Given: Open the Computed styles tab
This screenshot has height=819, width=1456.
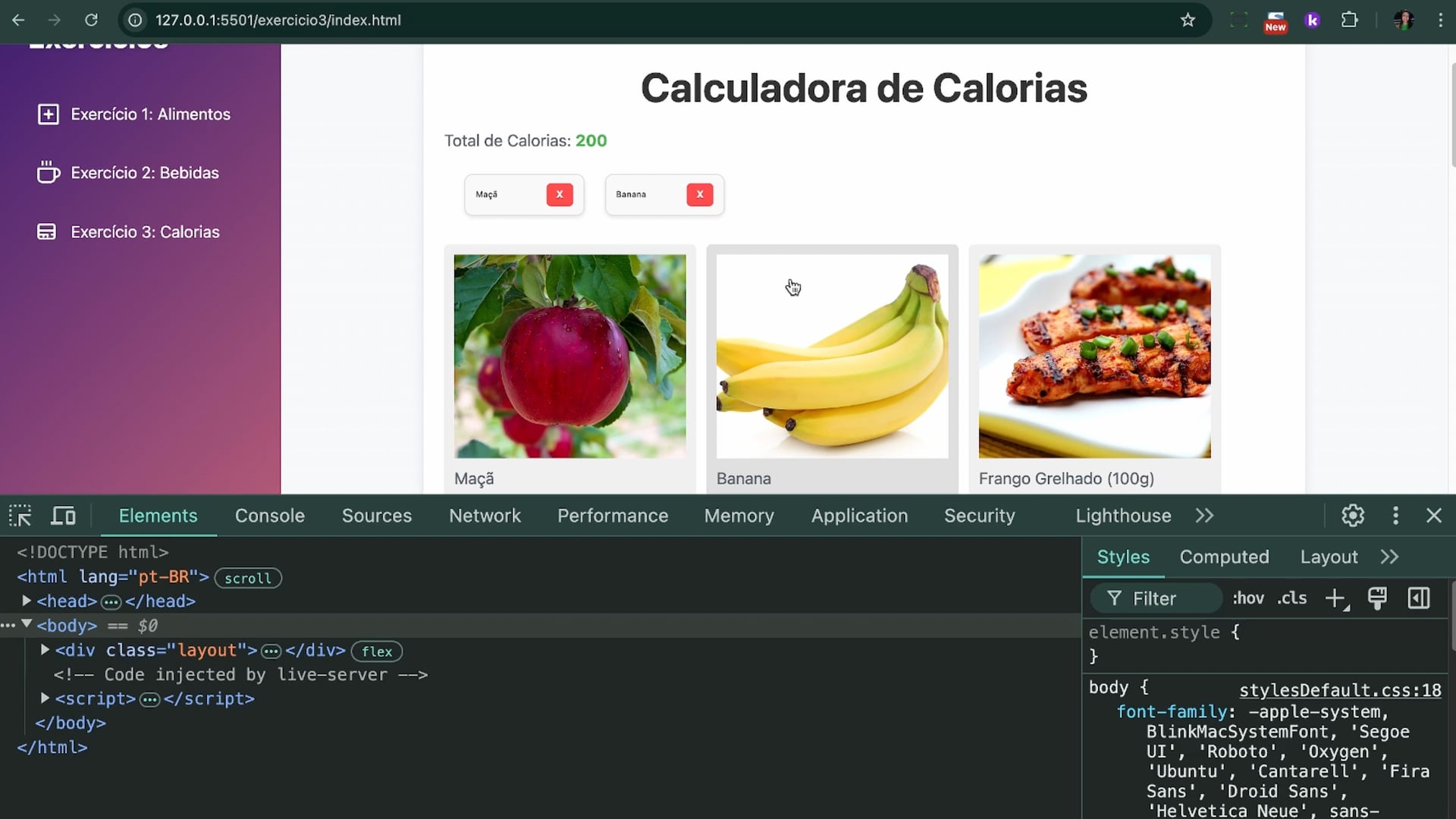Looking at the screenshot, I should pos(1224,557).
